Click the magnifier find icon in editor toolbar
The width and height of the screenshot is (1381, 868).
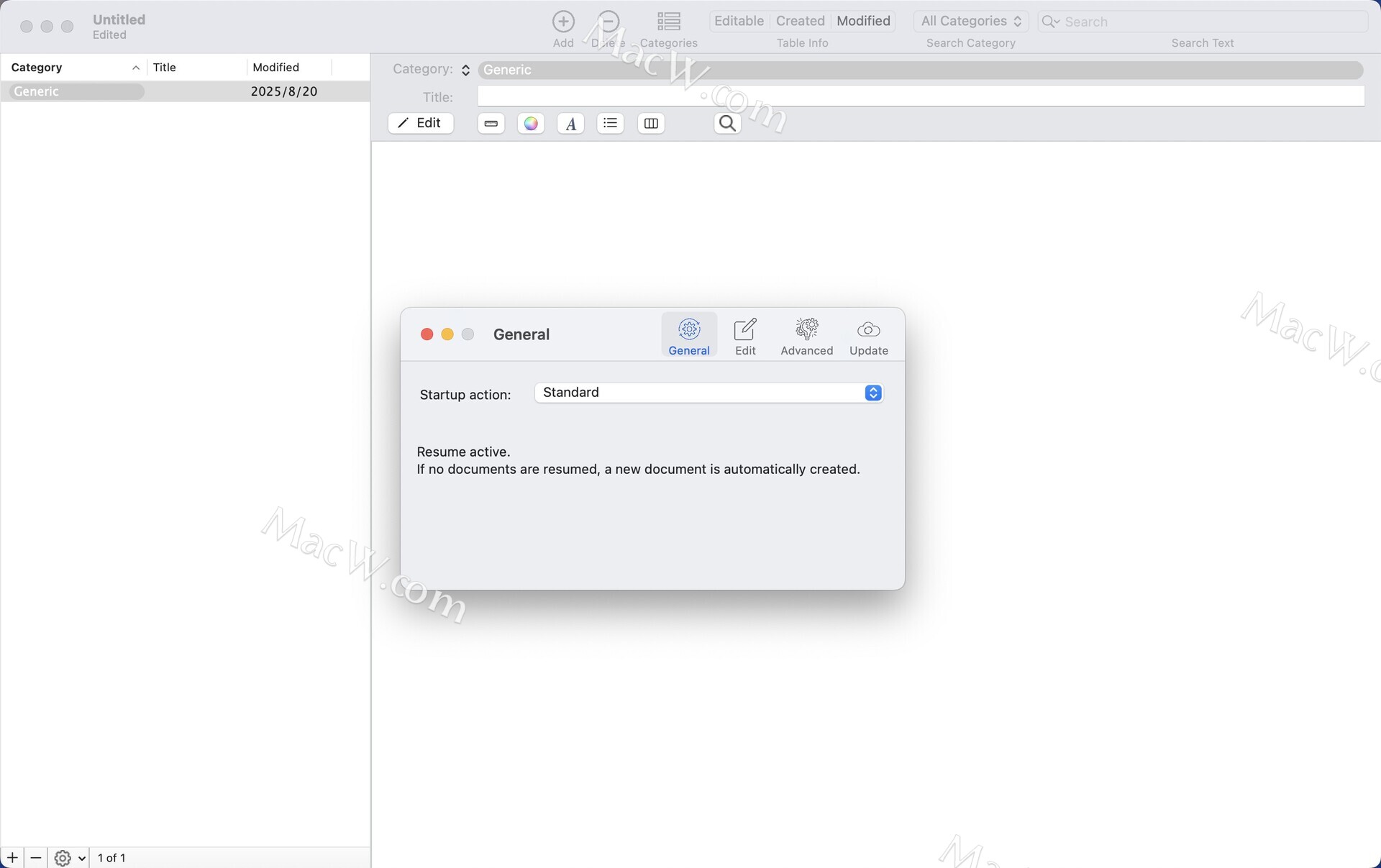[727, 124]
